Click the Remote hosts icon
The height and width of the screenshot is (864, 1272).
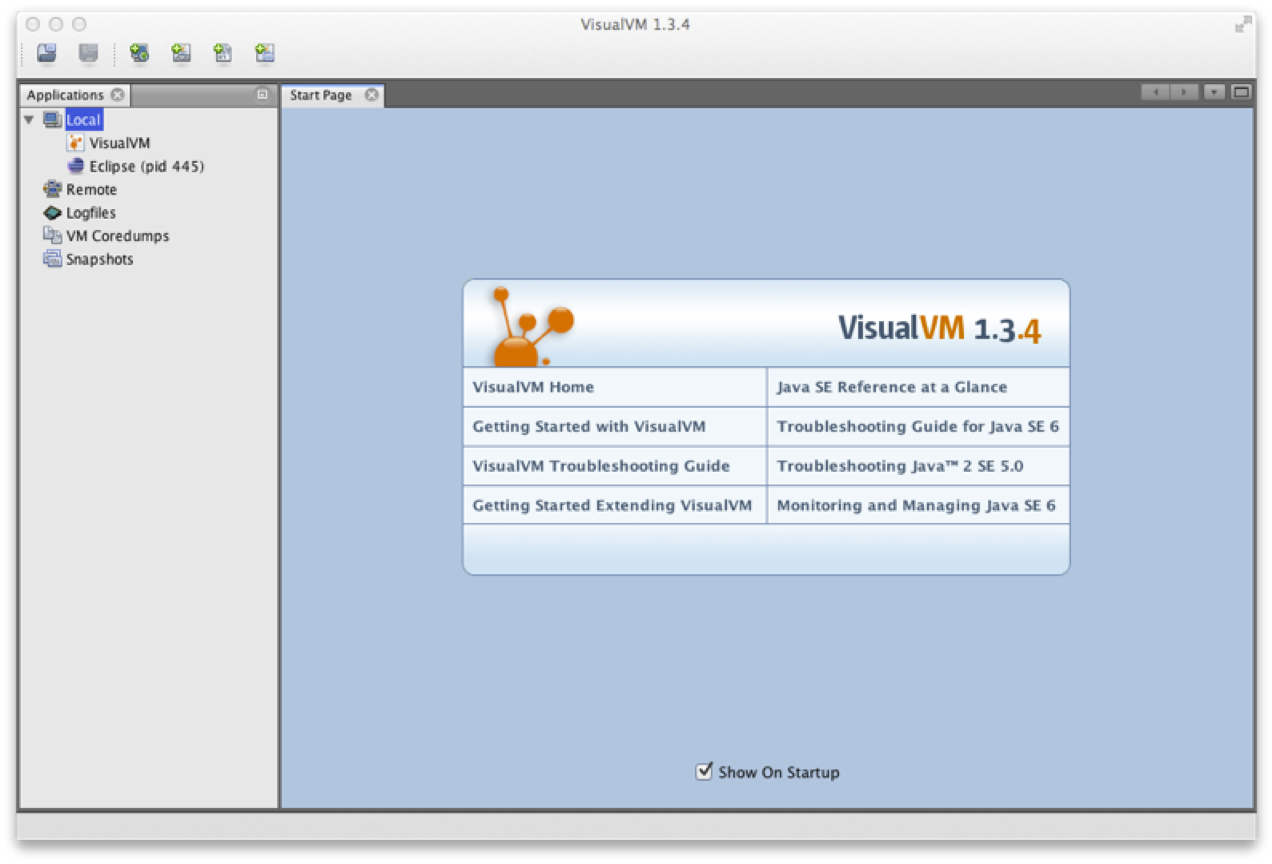(x=53, y=189)
